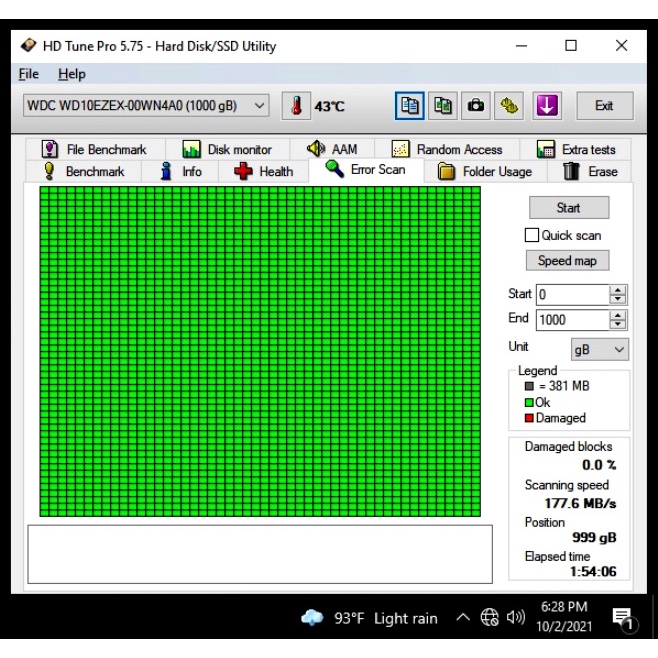This screenshot has height=658, width=658.
Task: Enable the Quick scan checkbox
Action: [x=532, y=235]
